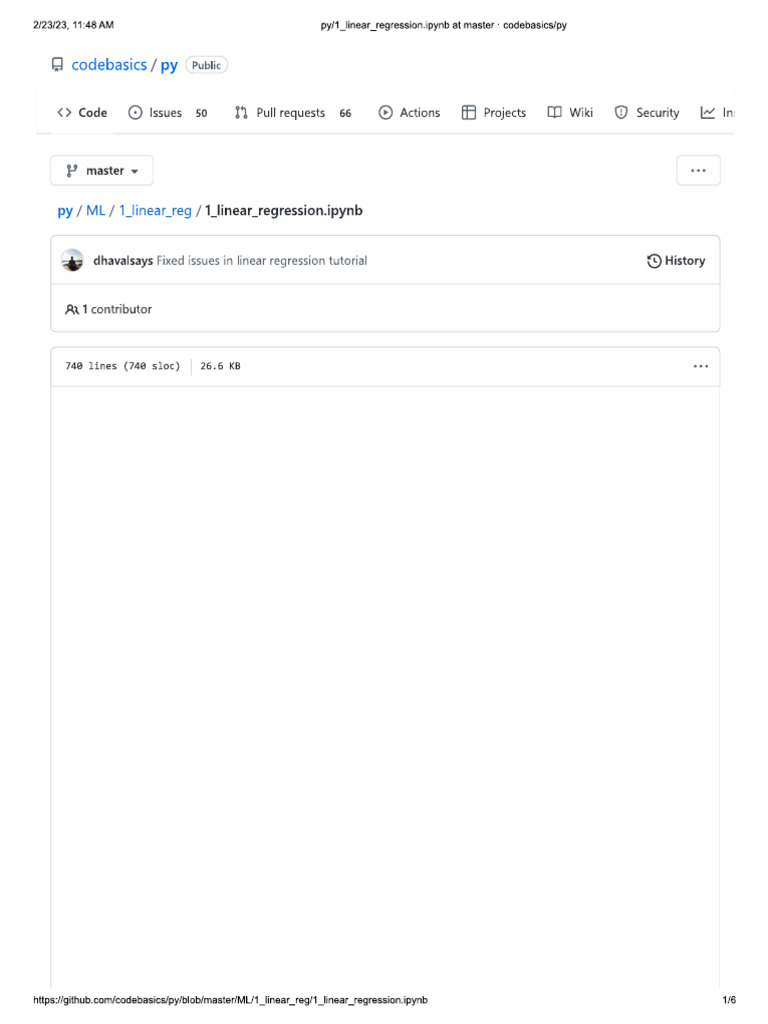
Task: Show the 1 contributor list
Action: tap(108, 310)
